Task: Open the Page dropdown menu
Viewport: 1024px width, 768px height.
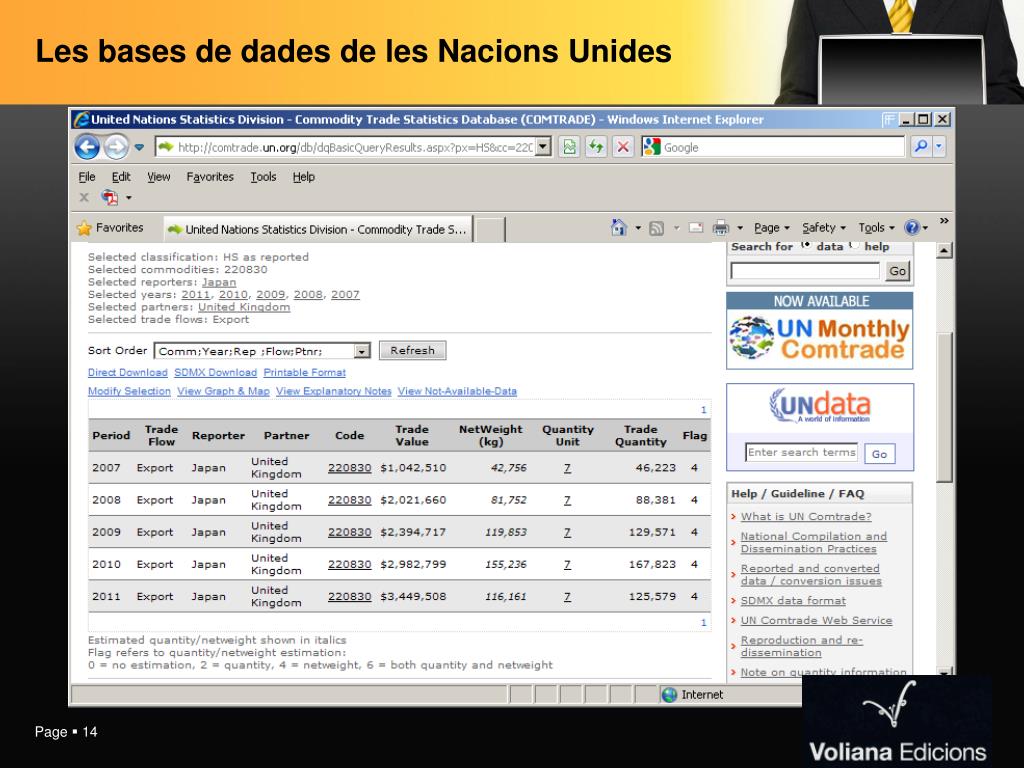Action: coord(771,228)
